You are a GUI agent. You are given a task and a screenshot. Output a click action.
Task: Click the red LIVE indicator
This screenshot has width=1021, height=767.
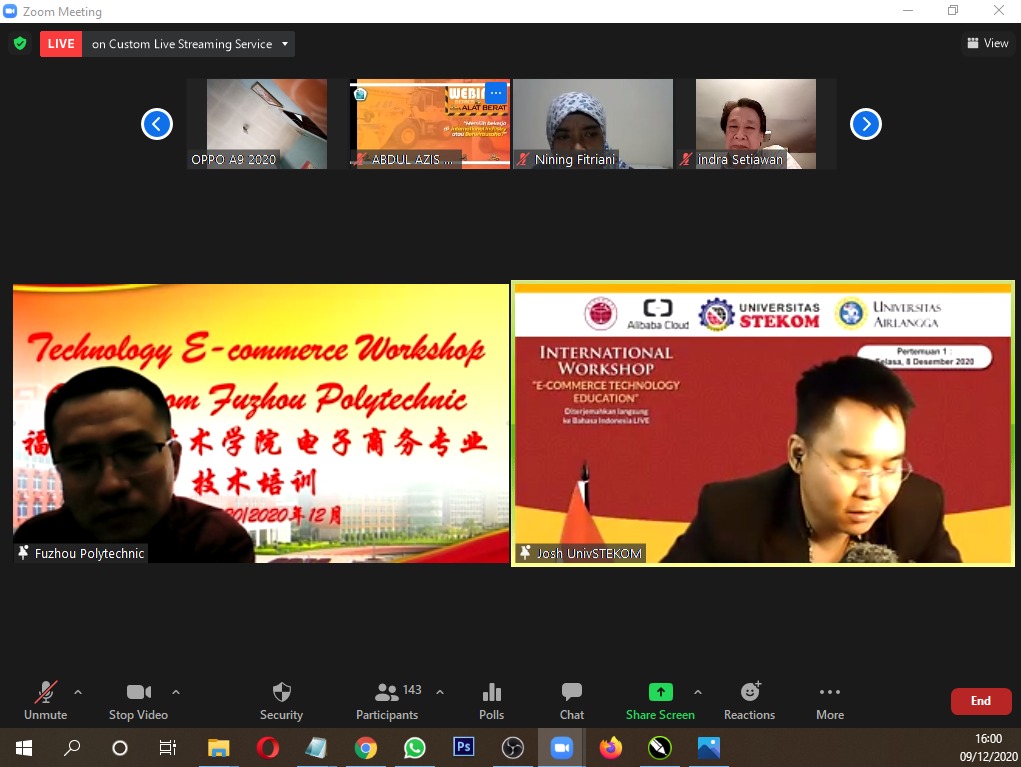point(61,44)
